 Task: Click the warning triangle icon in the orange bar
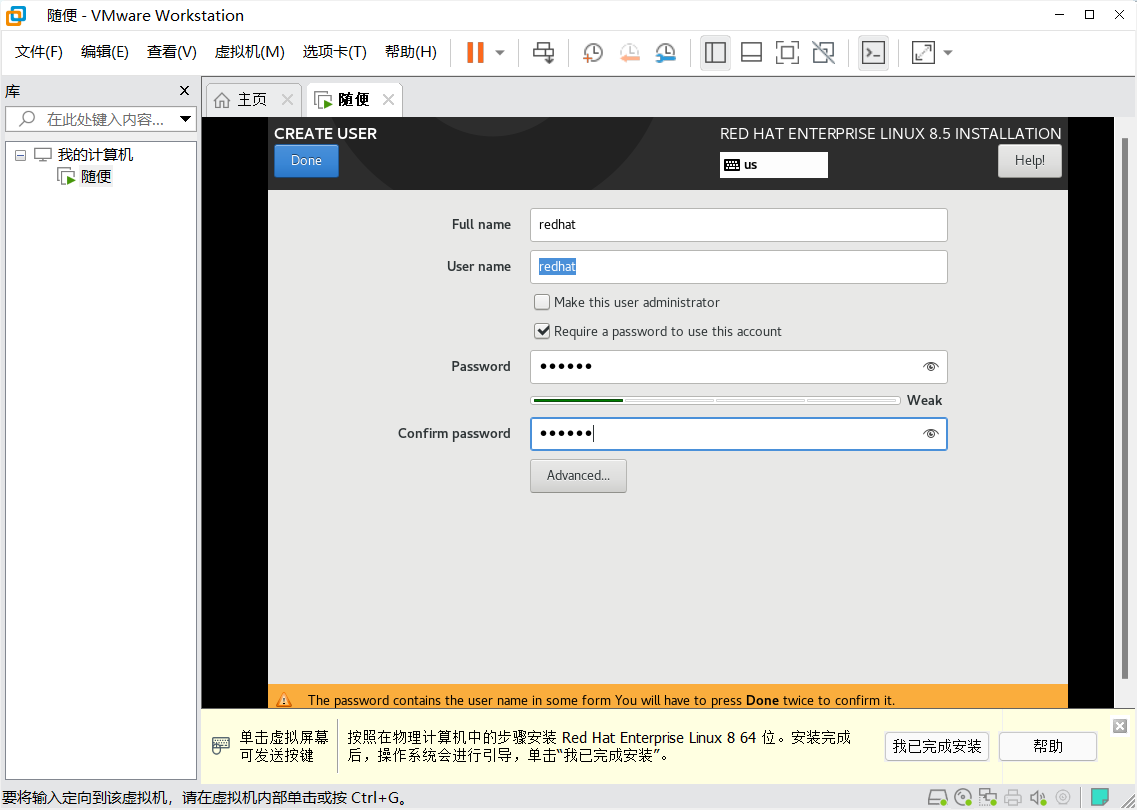pyautogui.click(x=284, y=700)
